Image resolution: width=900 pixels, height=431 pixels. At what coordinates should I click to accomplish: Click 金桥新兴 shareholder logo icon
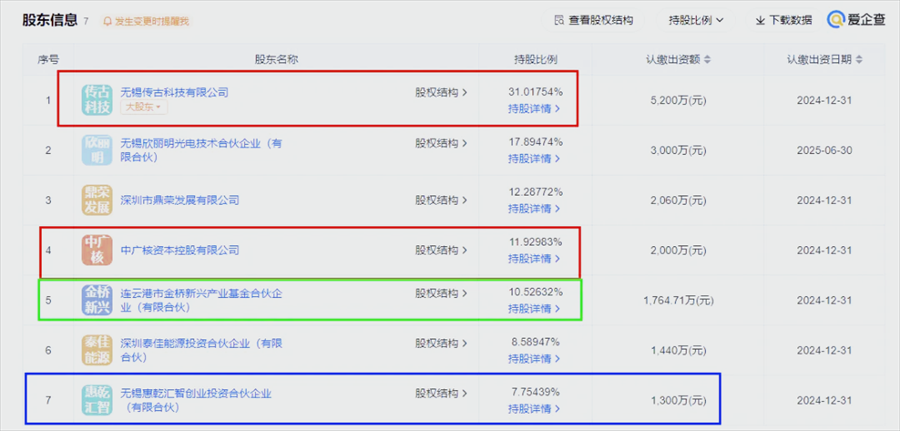[x=96, y=300]
